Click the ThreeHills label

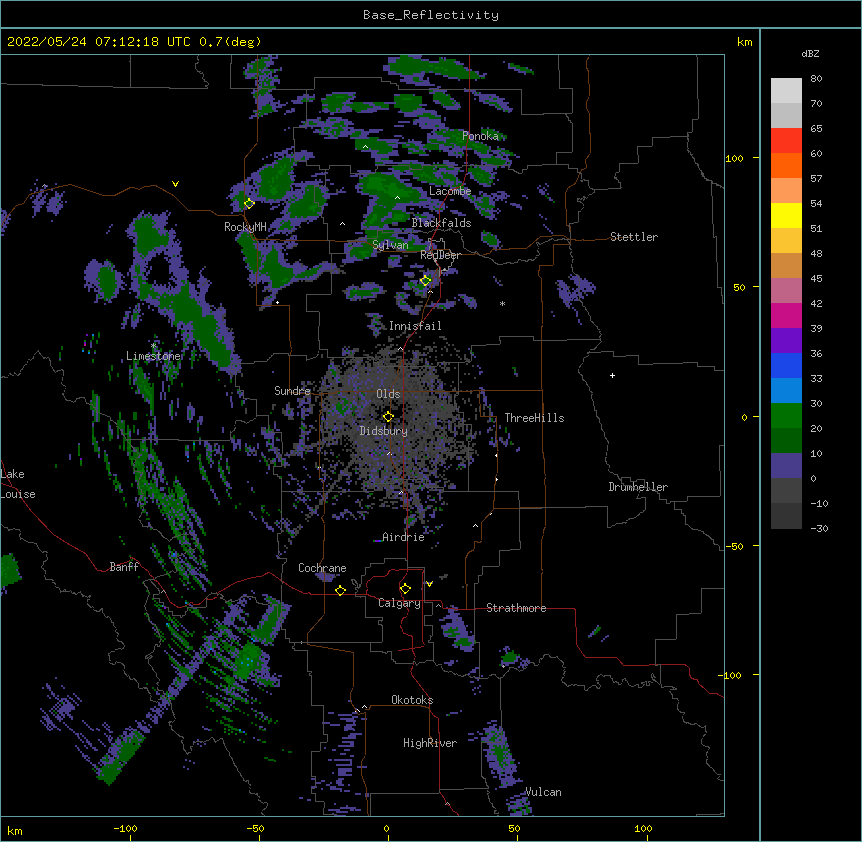click(x=534, y=418)
